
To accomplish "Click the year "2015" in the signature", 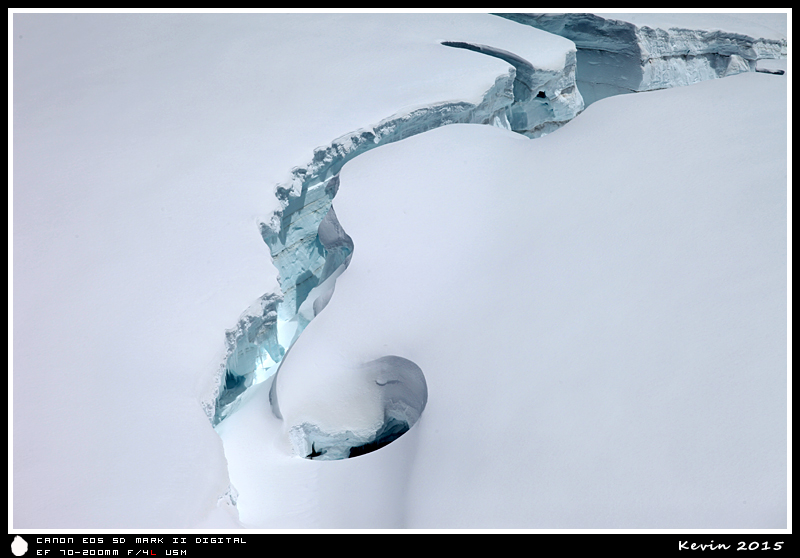I will click(x=759, y=545).
